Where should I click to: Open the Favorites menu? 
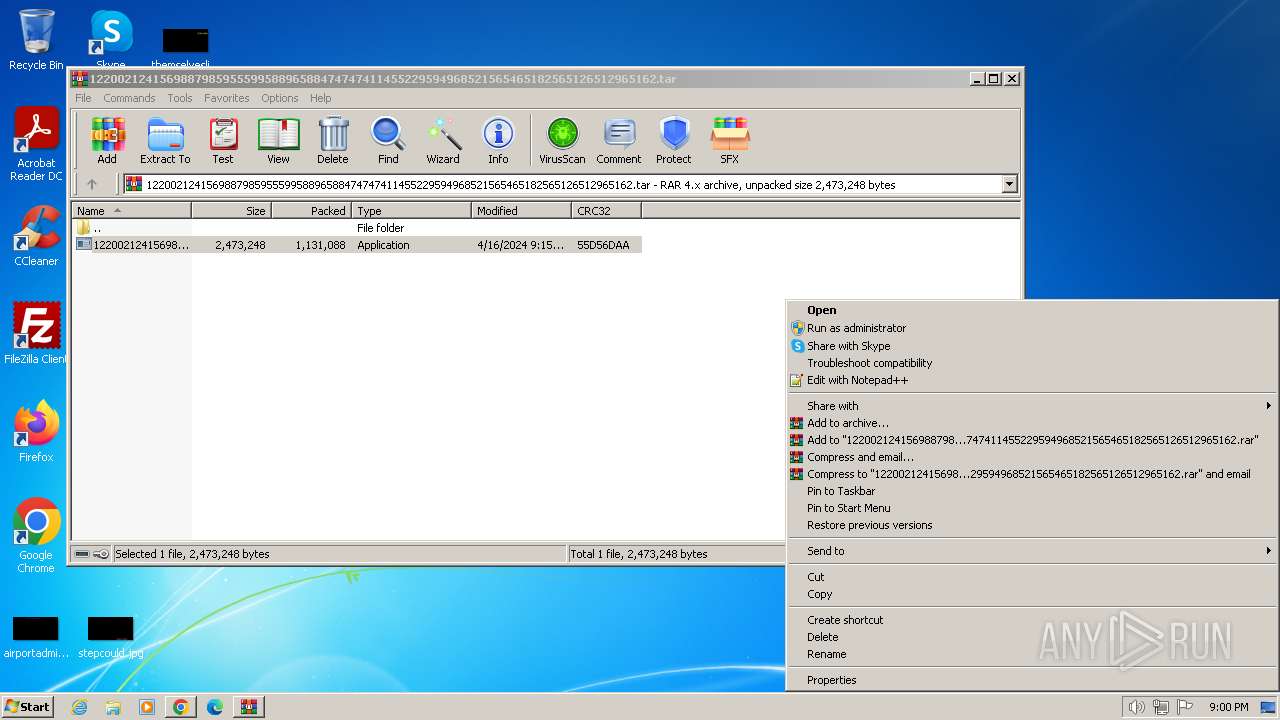[227, 98]
